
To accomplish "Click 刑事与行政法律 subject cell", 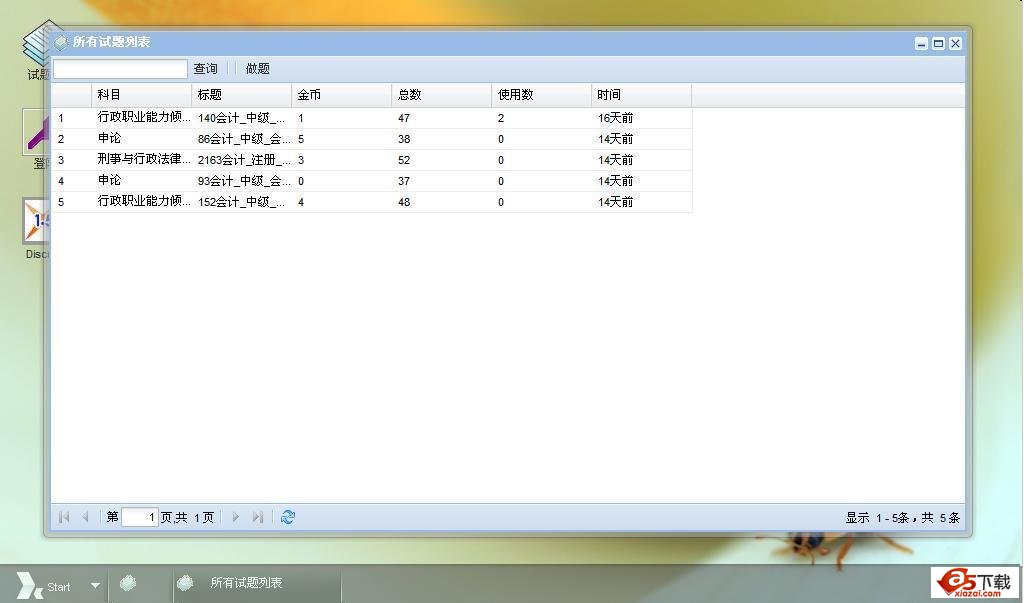I will point(144,159).
